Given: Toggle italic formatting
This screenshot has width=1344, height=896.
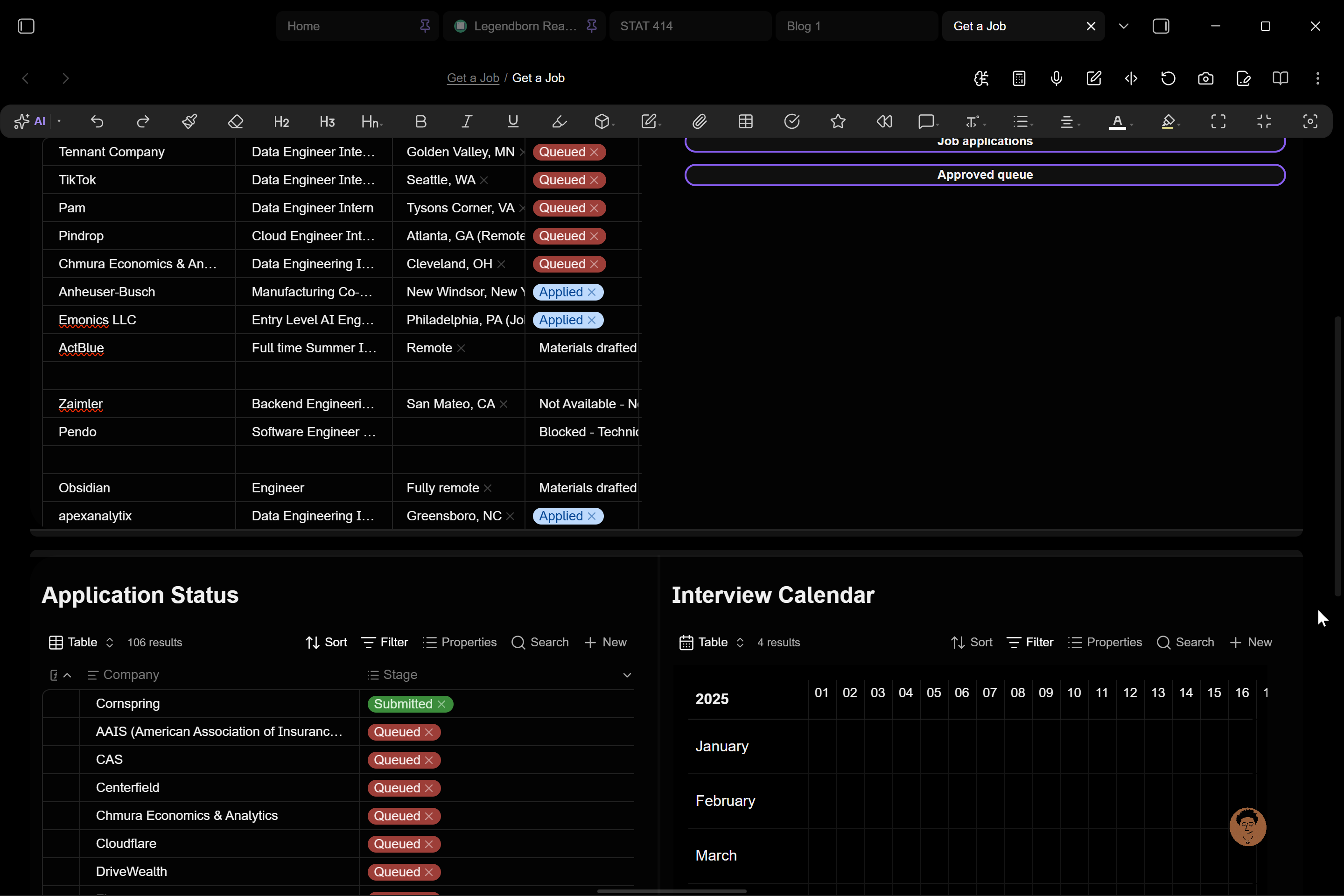Looking at the screenshot, I should tap(467, 121).
